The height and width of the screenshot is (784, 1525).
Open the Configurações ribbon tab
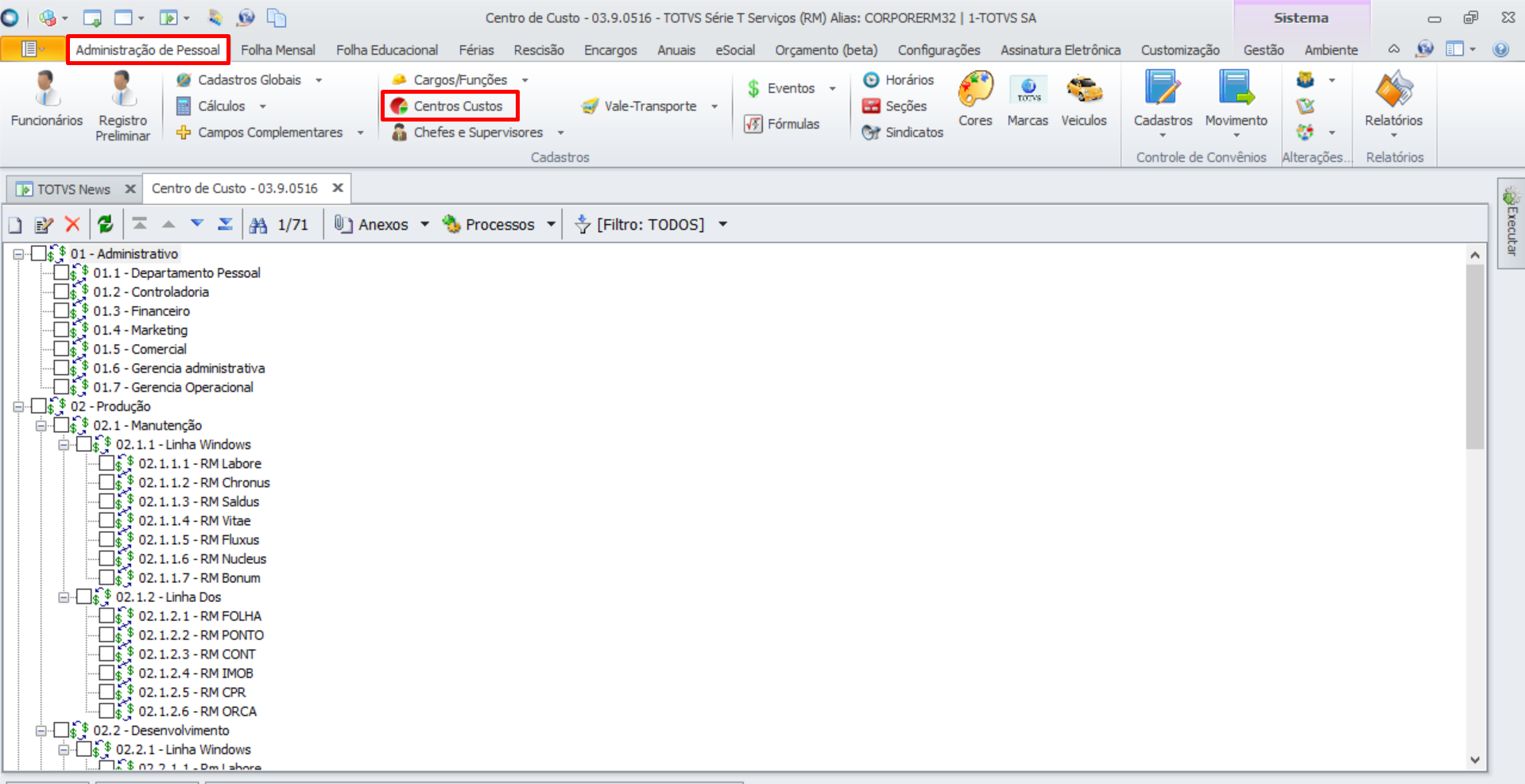(x=939, y=49)
